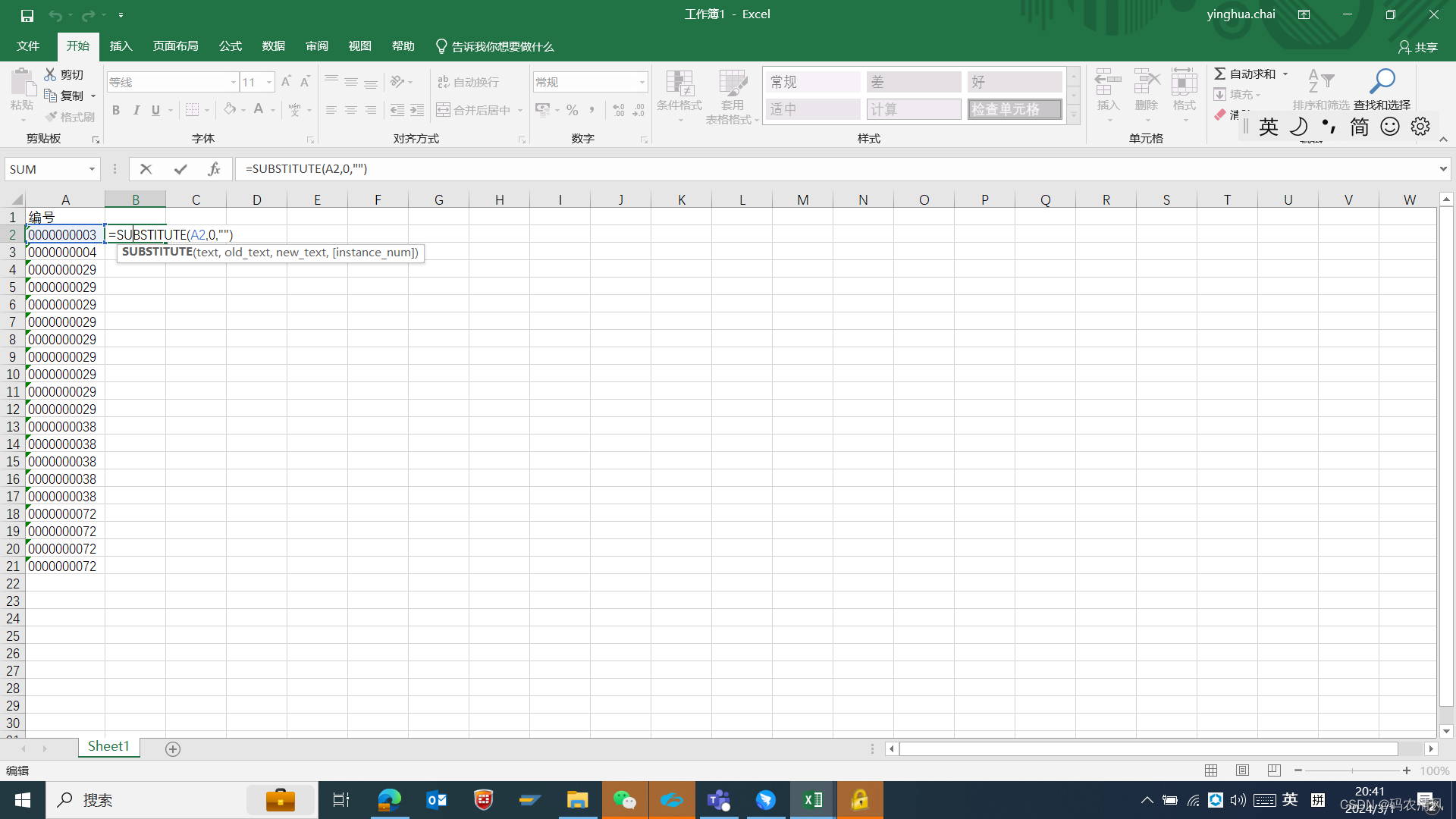Screen dimensions: 1456x819
Task: Click the 共享 share button
Action: (1418, 47)
